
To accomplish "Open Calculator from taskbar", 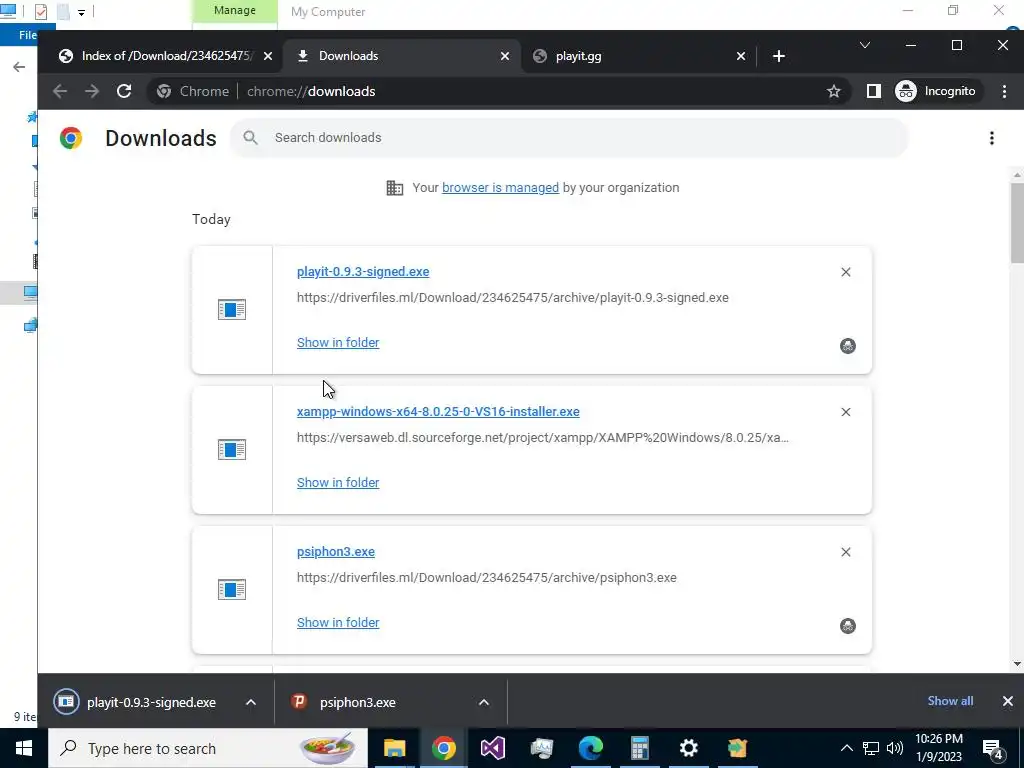I will coord(639,748).
